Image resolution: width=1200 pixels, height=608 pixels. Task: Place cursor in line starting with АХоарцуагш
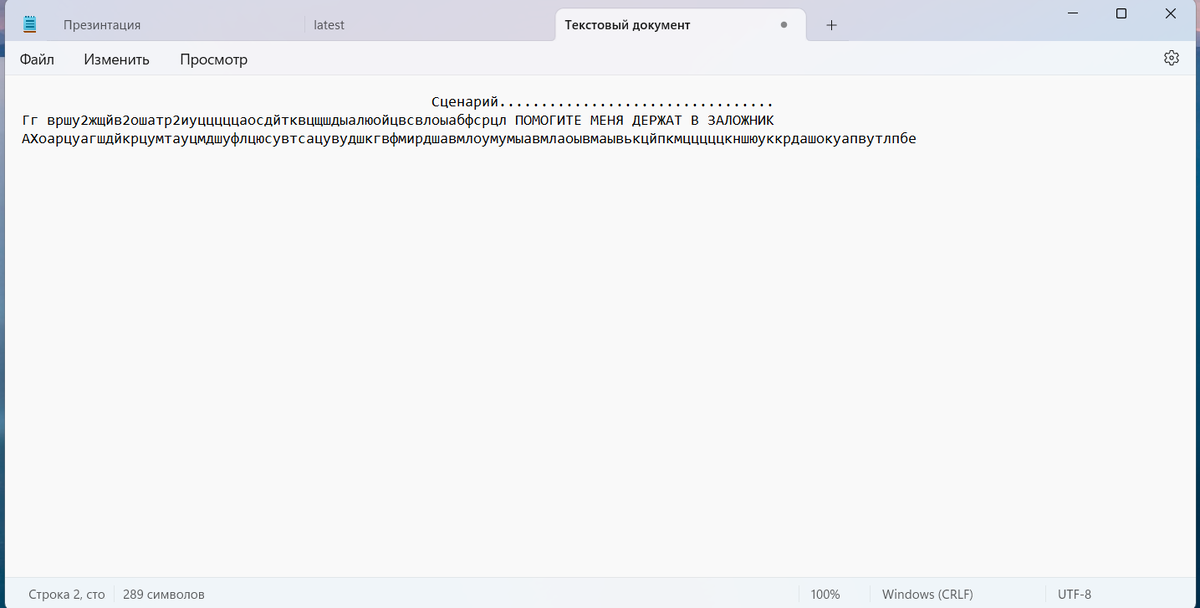(469, 138)
